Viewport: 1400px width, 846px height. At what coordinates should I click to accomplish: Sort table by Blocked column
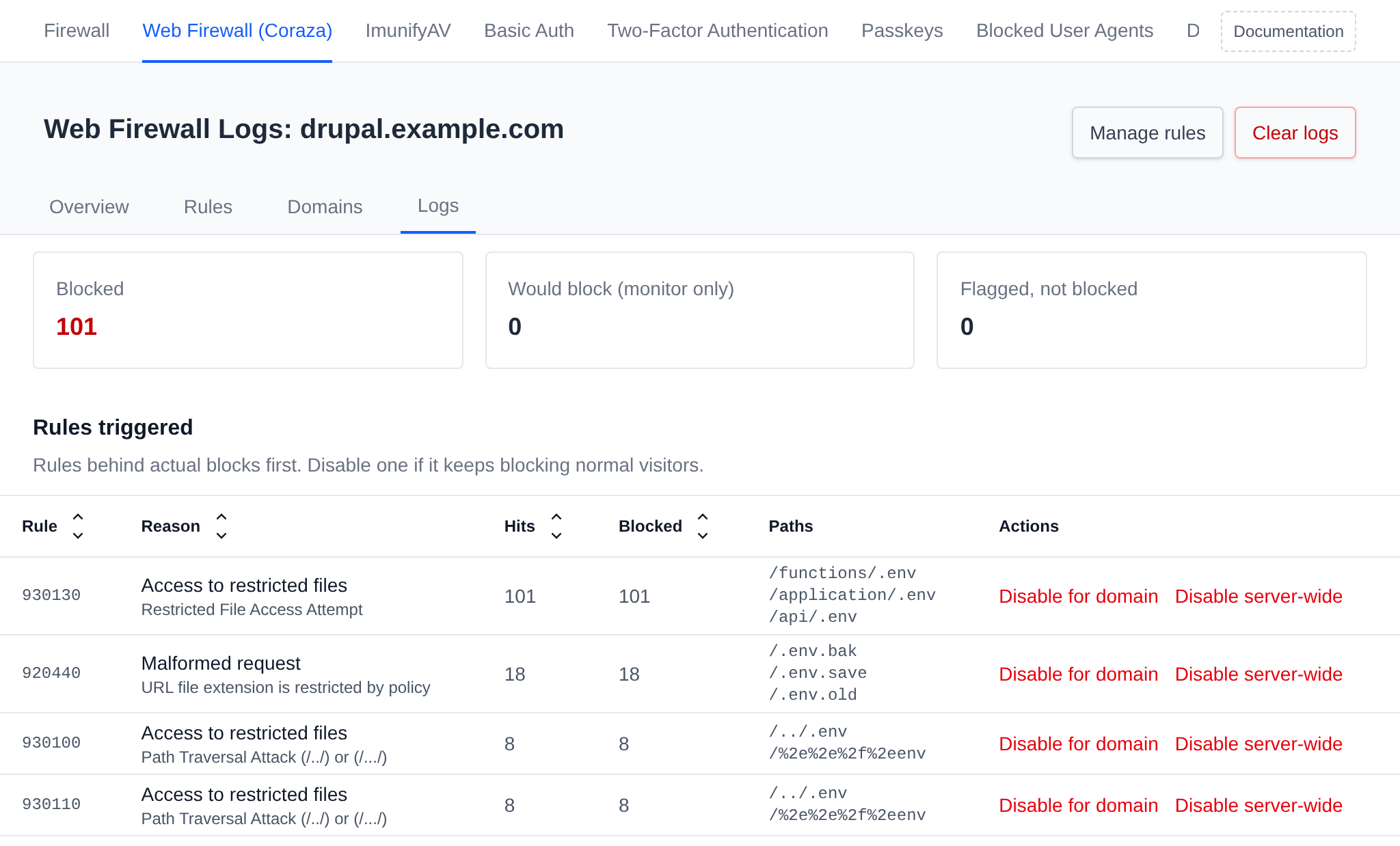click(x=664, y=526)
